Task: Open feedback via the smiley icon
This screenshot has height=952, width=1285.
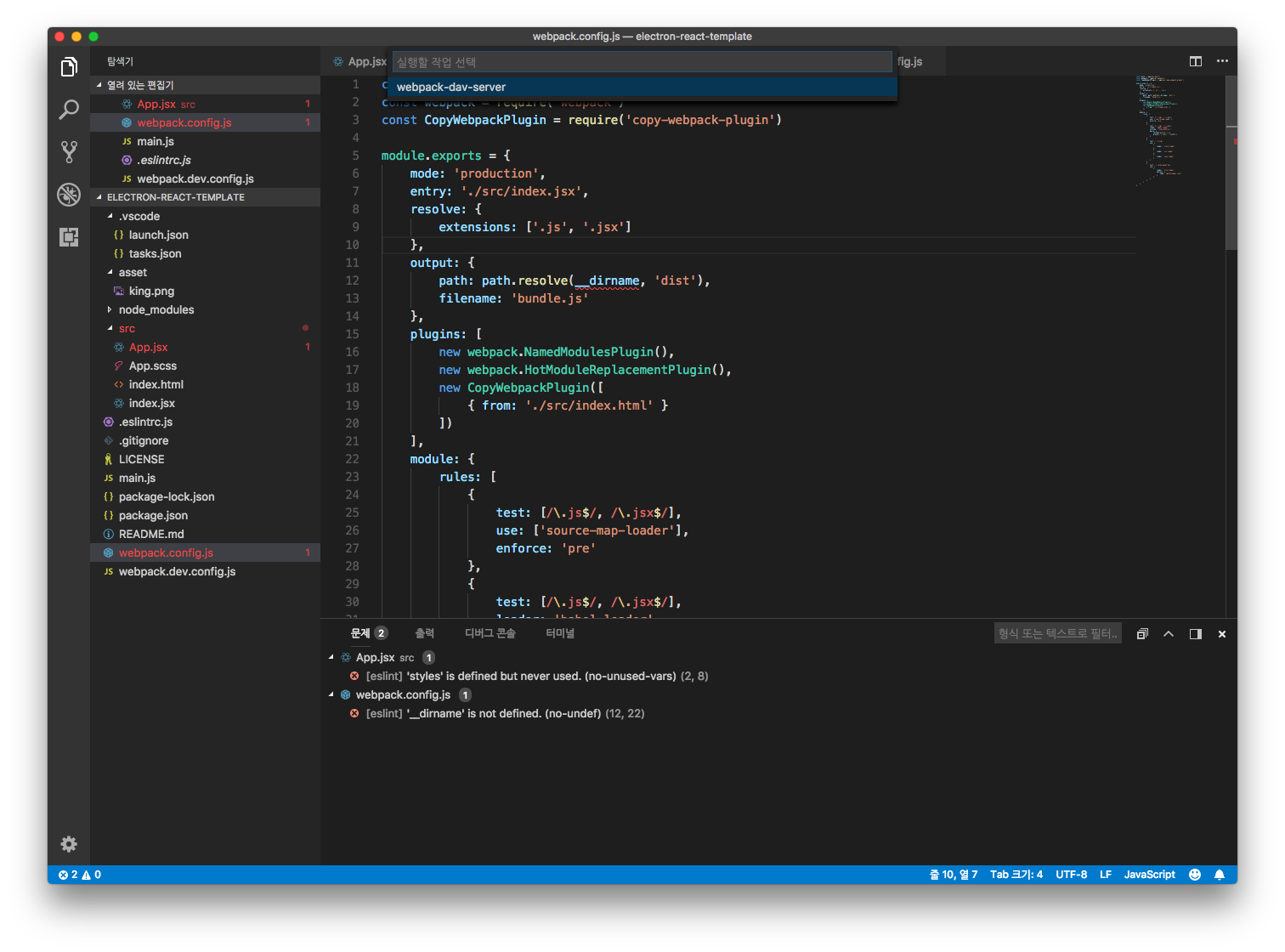Action: pos(1195,875)
